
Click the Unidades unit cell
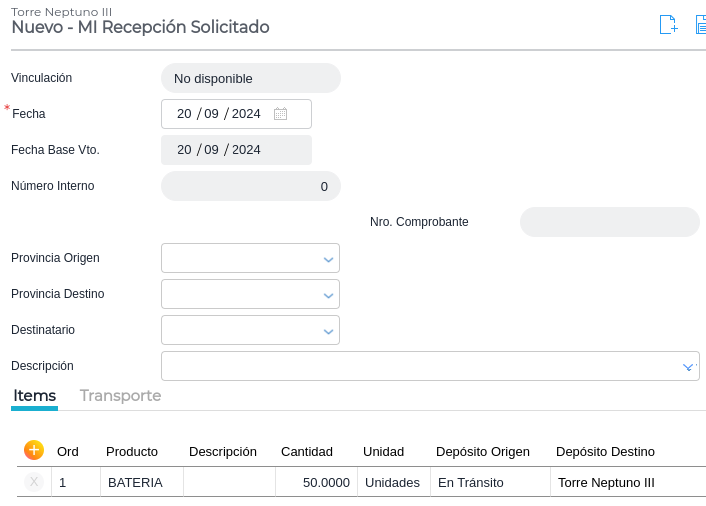[393, 482]
